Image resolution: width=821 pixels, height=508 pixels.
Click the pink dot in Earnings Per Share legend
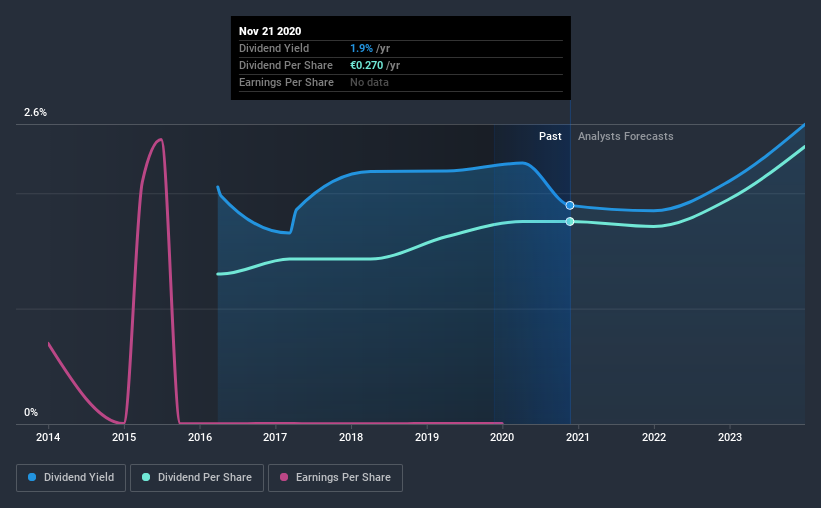pyautogui.click(x=284, y=477)
